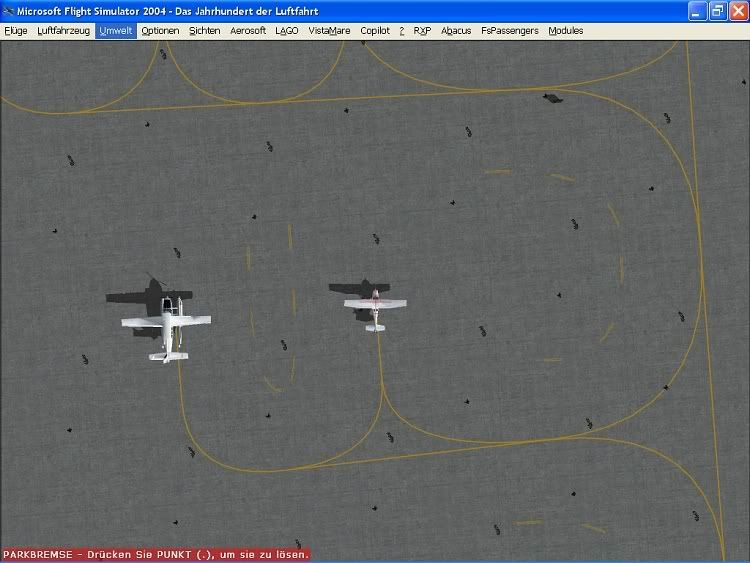750x563 pixels.
Task: Click the small red-striped Cessna aircraft
Action: 375,310
